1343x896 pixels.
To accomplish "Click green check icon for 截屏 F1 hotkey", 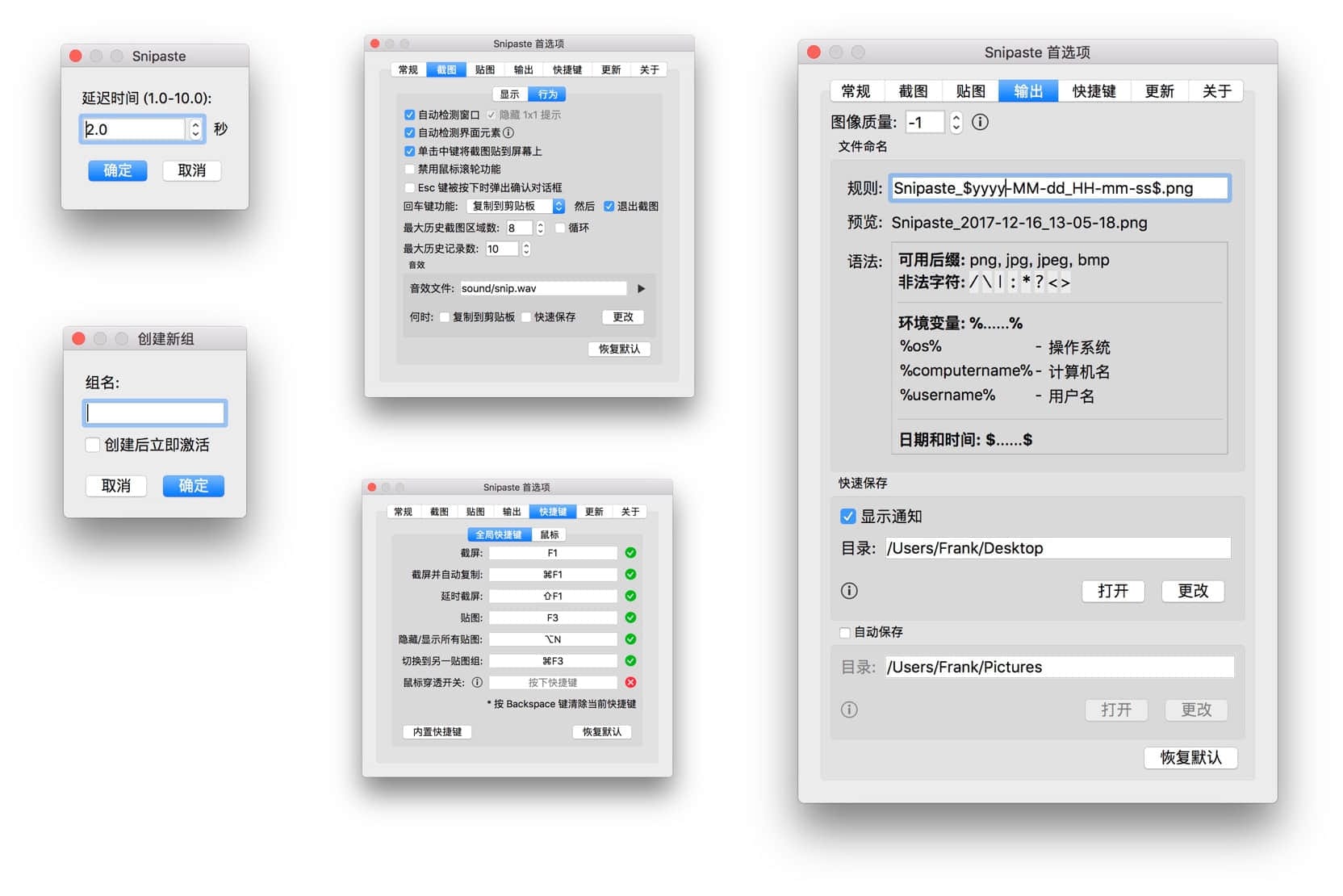I will (630, 553).
